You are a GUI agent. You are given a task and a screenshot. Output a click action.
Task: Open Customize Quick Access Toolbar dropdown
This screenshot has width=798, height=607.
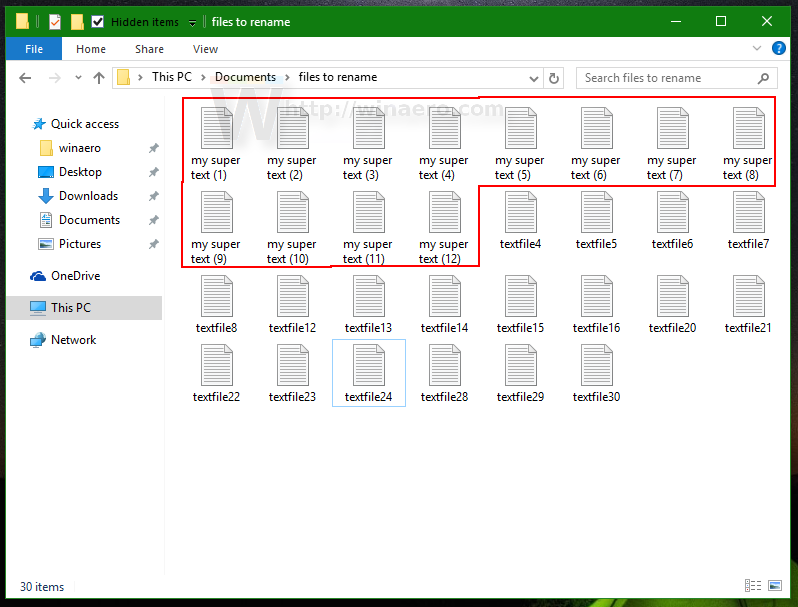coord(192,22)
